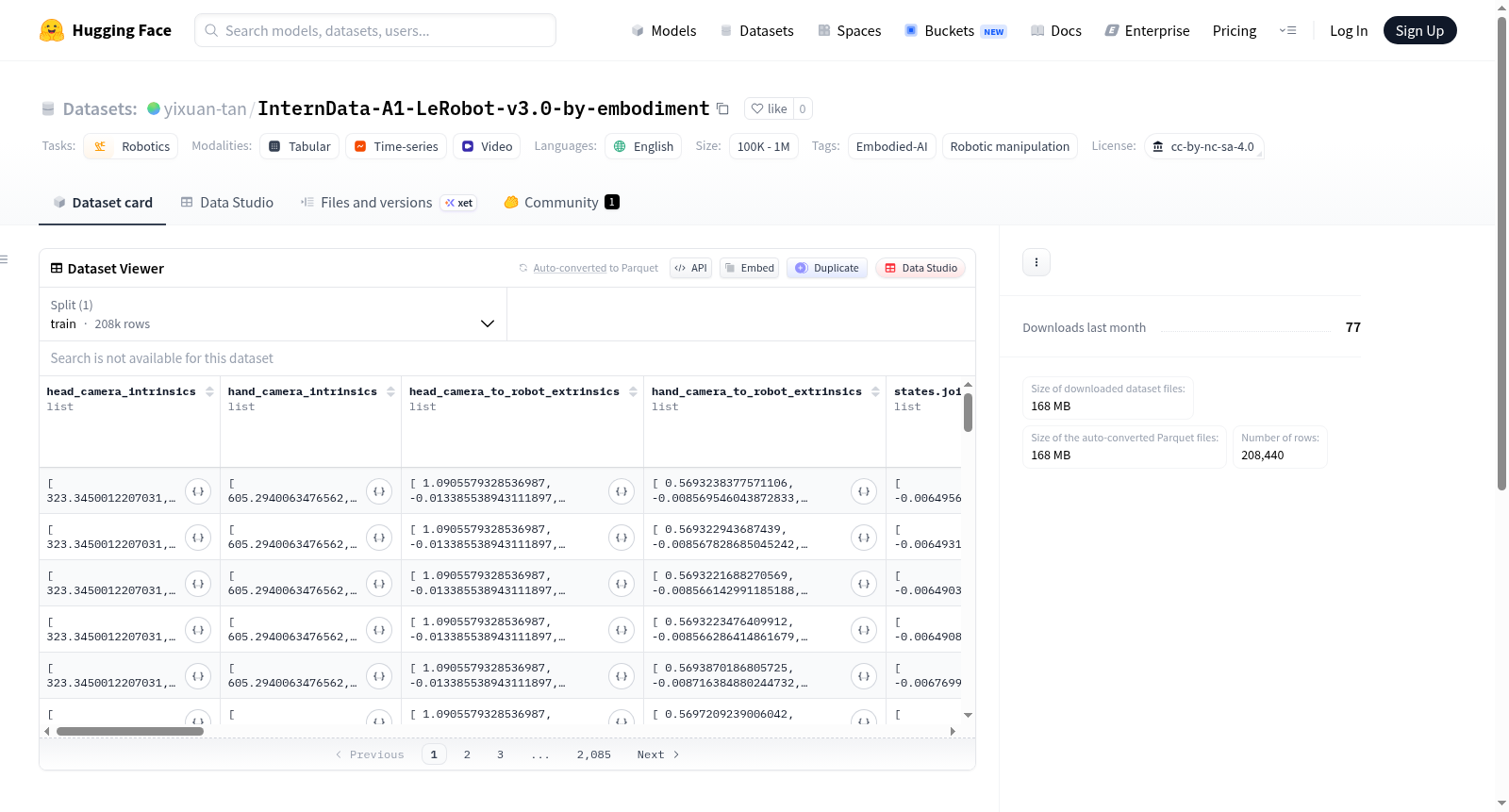
Task: Open Data Studio from the viewer header
Action: tap(920, 268)
